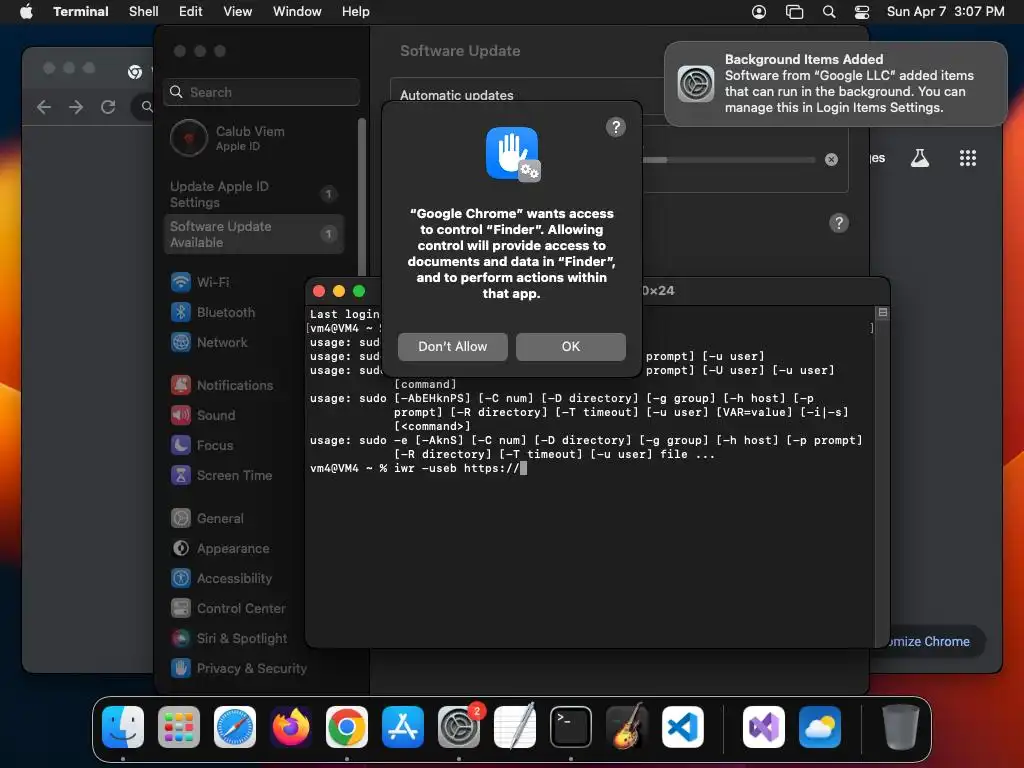Image resolution: width=1024 pixels, height=768 pixels.
Task: Open Software Update help question mark
Action: click(x=839, y=223)
